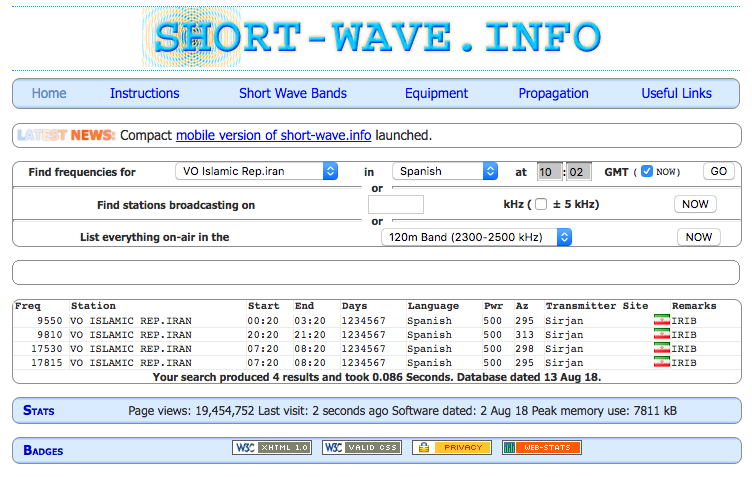752x477 pixels.
Task: Click end time 03:20 in results
Action: [310, 321]
